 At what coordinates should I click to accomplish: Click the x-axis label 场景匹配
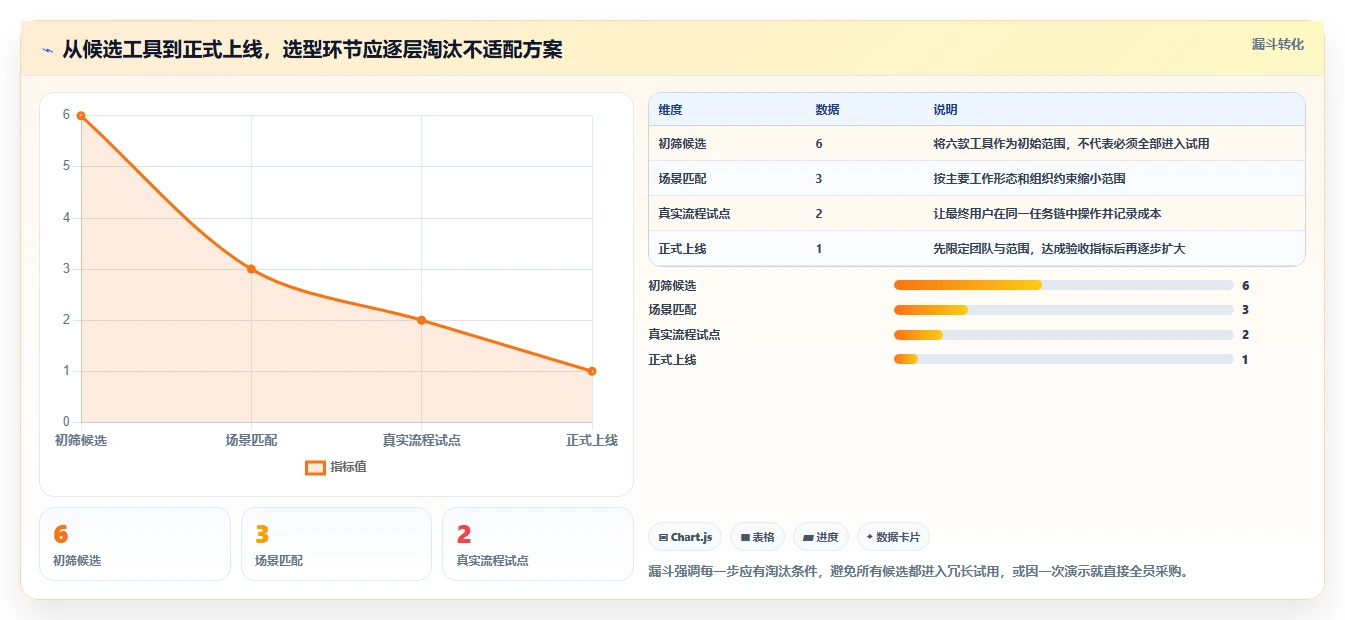pyautogui.click(x=251, y=440)
